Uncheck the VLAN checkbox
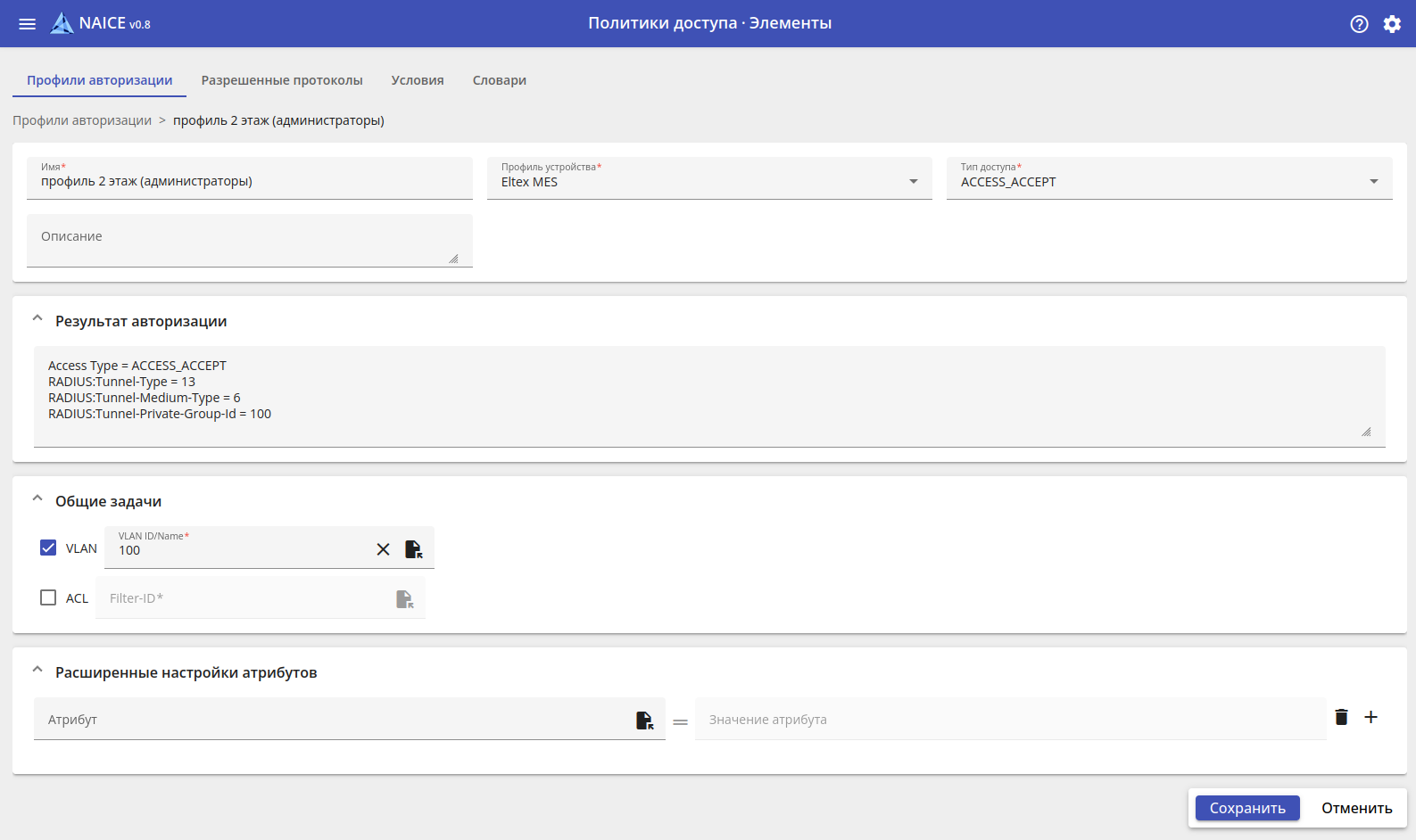The height and width of the screenshot is (840, 1416). coord(48,548)
